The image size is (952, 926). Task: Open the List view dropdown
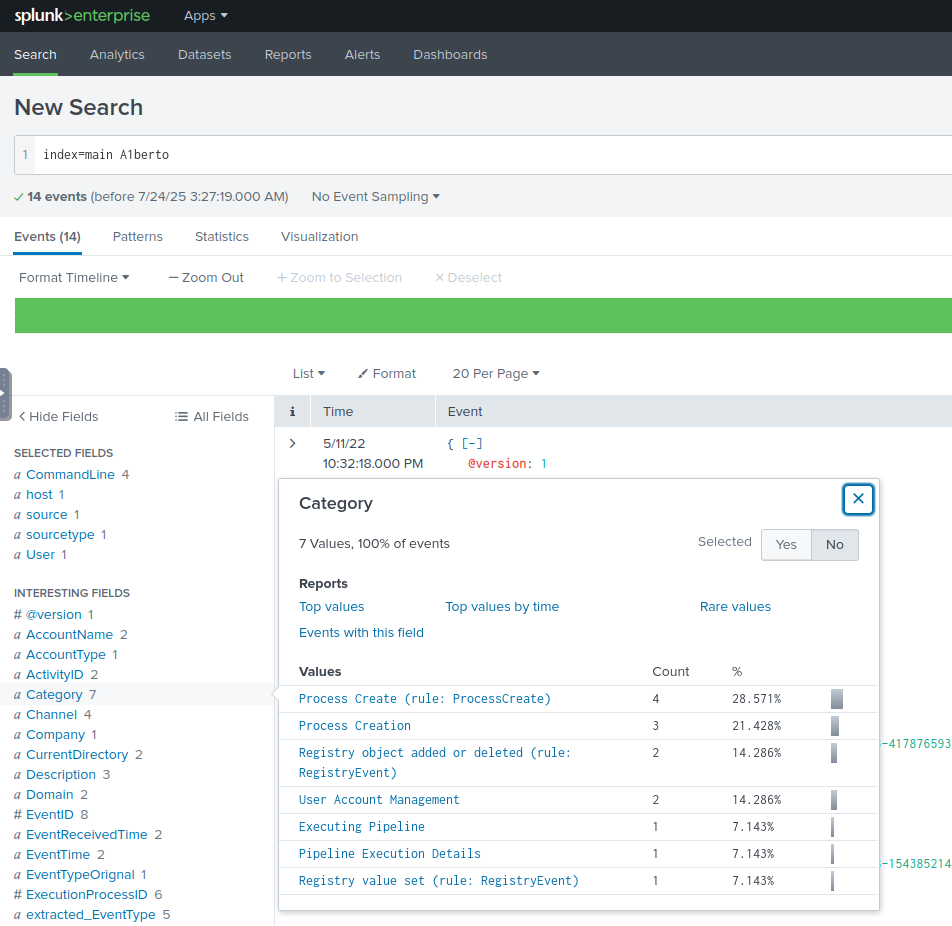[308, 373]
